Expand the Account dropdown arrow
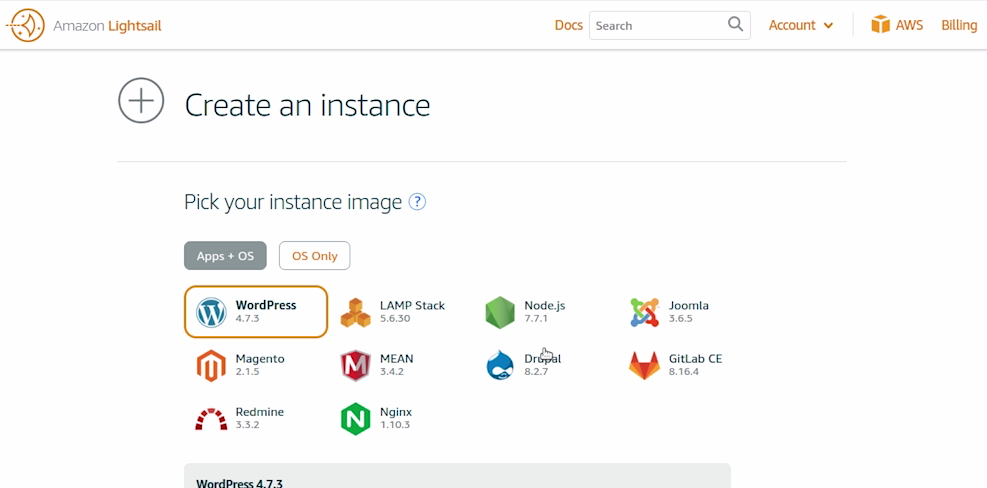This screenshot has width=987, height=488. [x=828, y=26]
